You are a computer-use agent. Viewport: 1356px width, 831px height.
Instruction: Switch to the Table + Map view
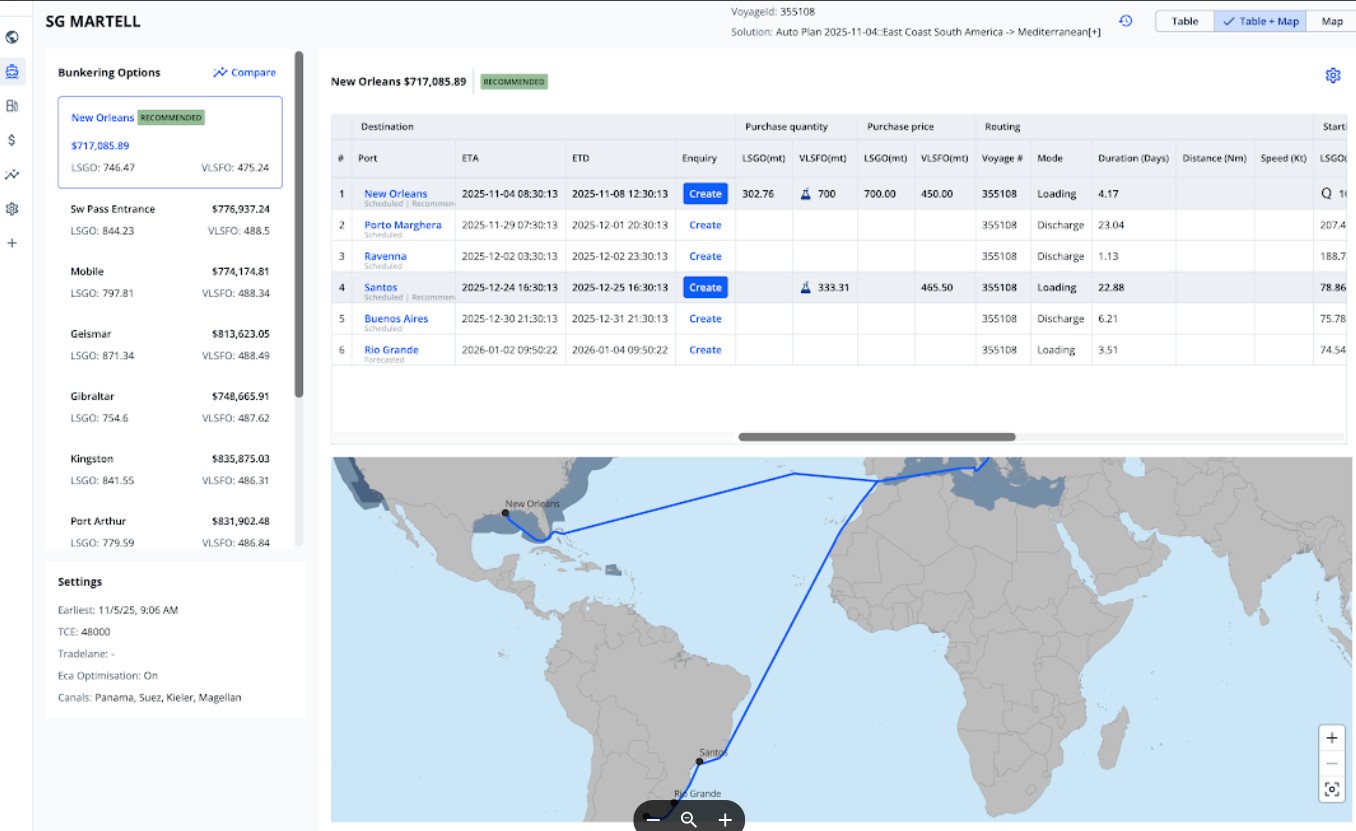1260,21
